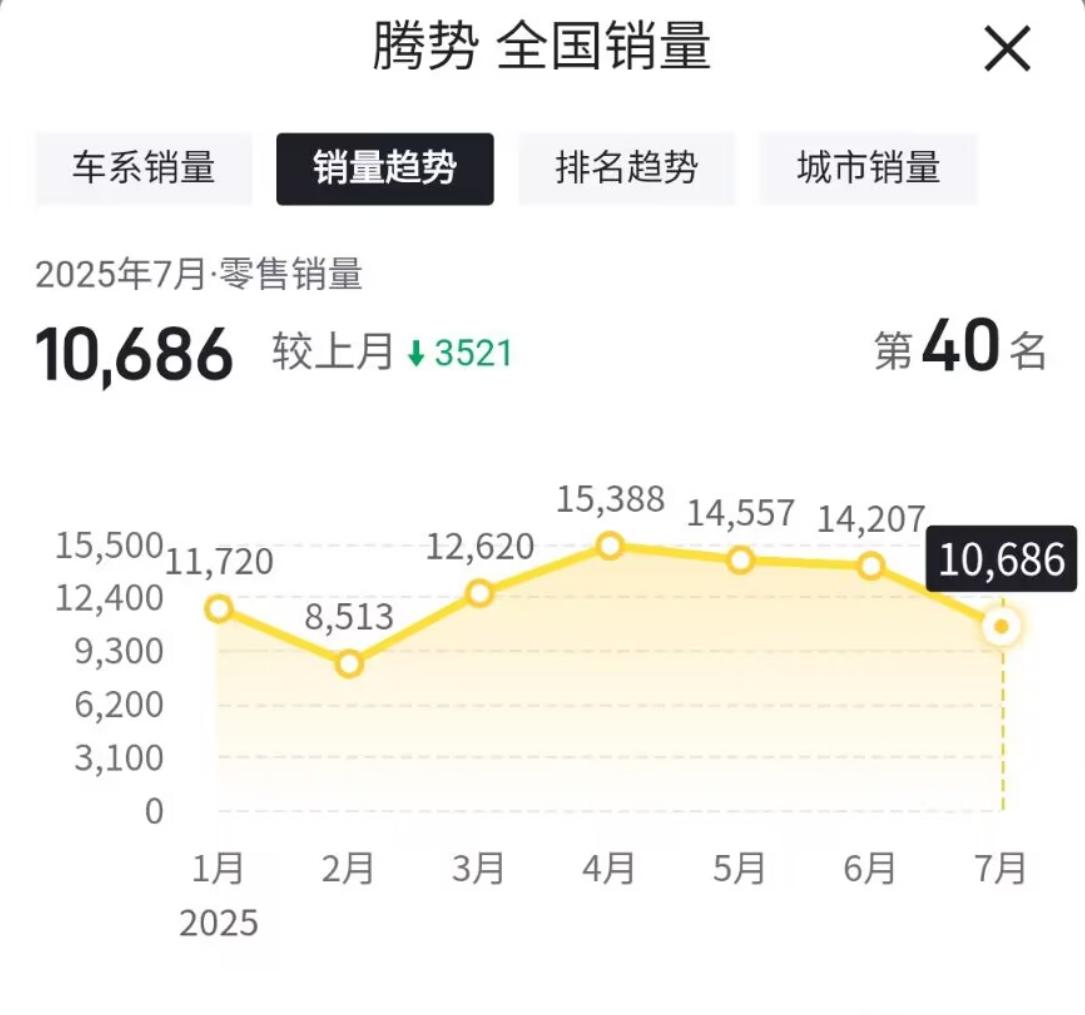Screen dimensions: 1085x1015
Task: Click the large 10,686 sales figure
Action: [x=134, y=355]
